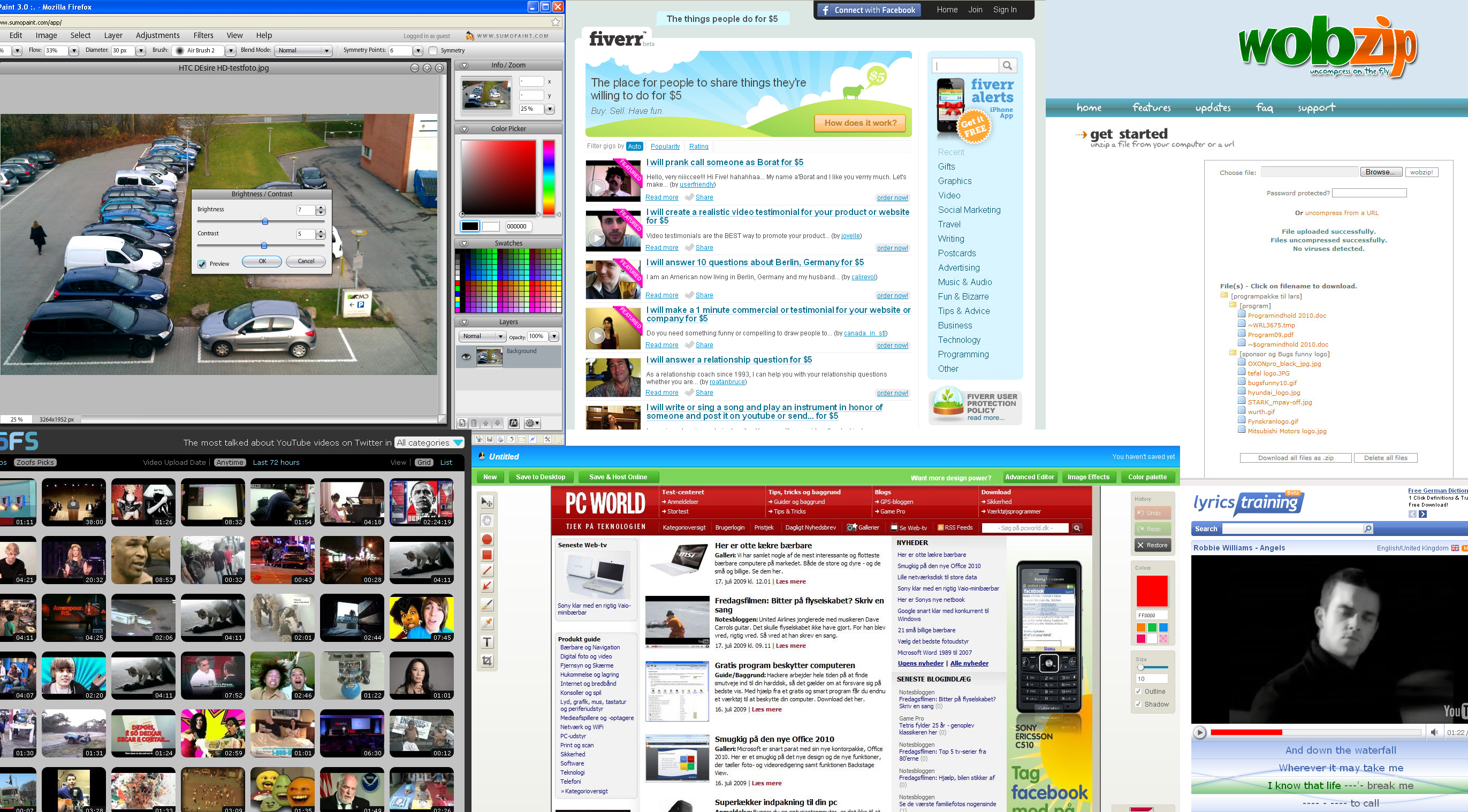This screenshot has width=1468, height=812.
Task: Uncheck the Preview checkbox in Brightness dialog
Action: [202, 264]
